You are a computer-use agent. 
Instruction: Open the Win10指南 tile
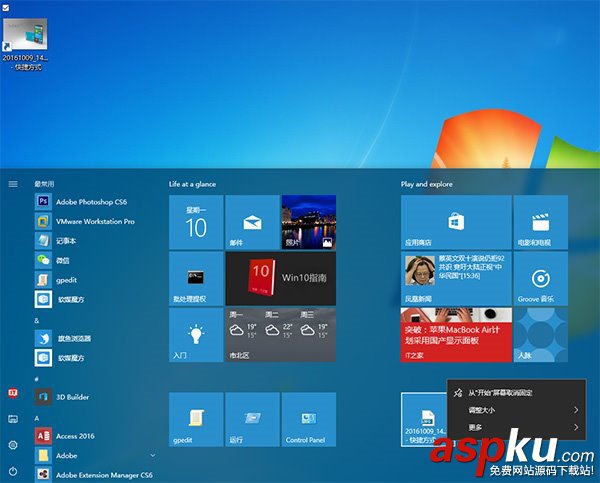coord(280,278)
